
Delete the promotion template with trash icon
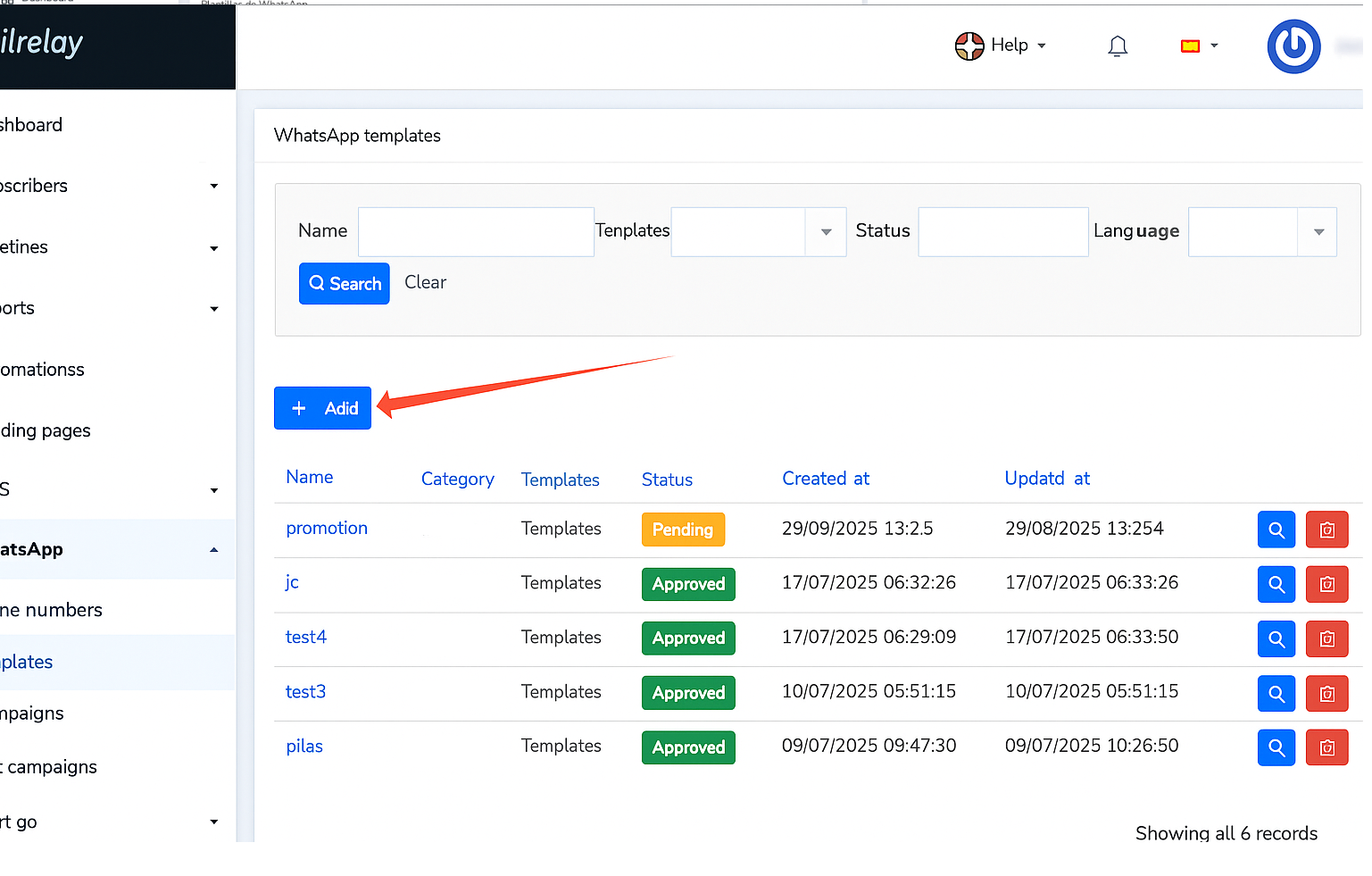pos(1327,530)
